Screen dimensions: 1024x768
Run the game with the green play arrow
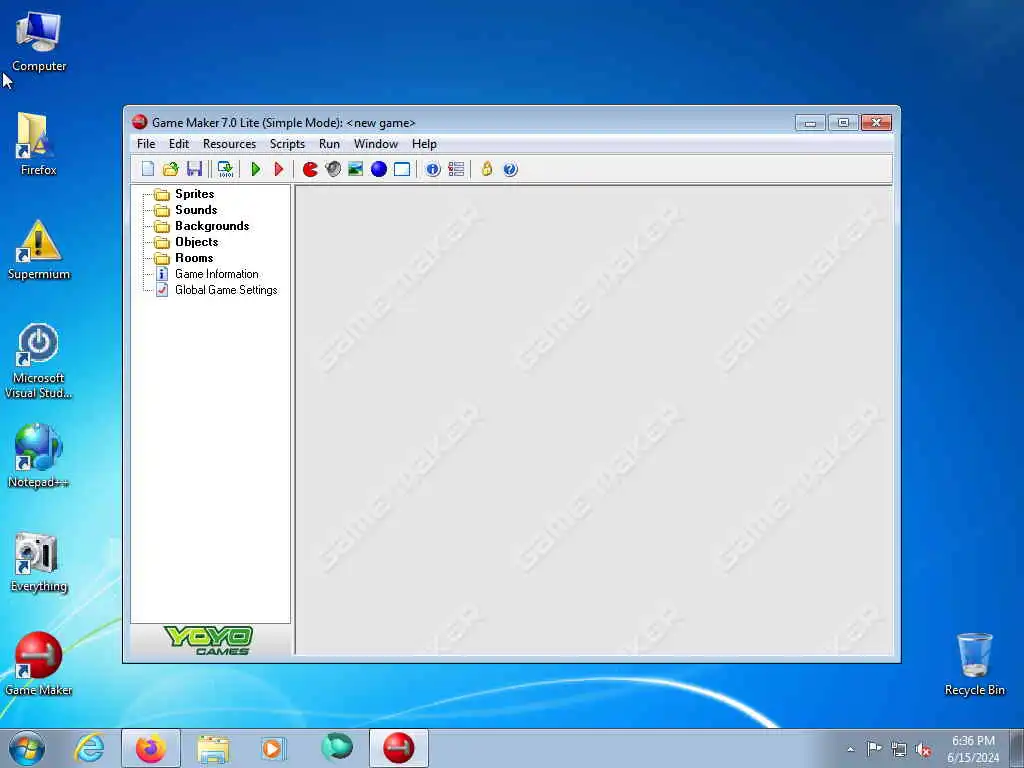point(255,169)
